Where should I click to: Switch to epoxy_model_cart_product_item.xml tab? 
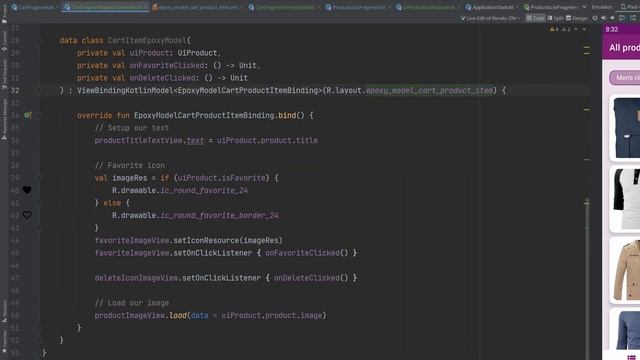(x=198, y=7)
